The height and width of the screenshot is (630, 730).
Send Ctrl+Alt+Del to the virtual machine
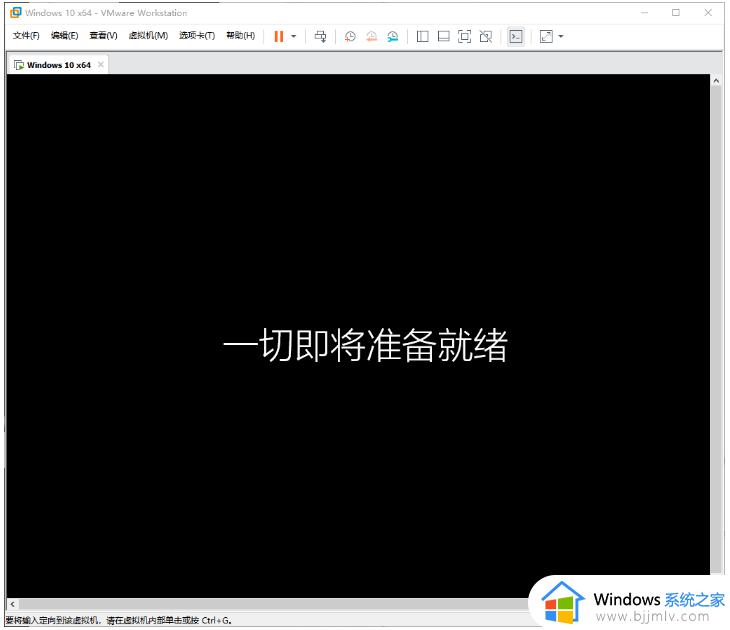[x=320, y=36]
